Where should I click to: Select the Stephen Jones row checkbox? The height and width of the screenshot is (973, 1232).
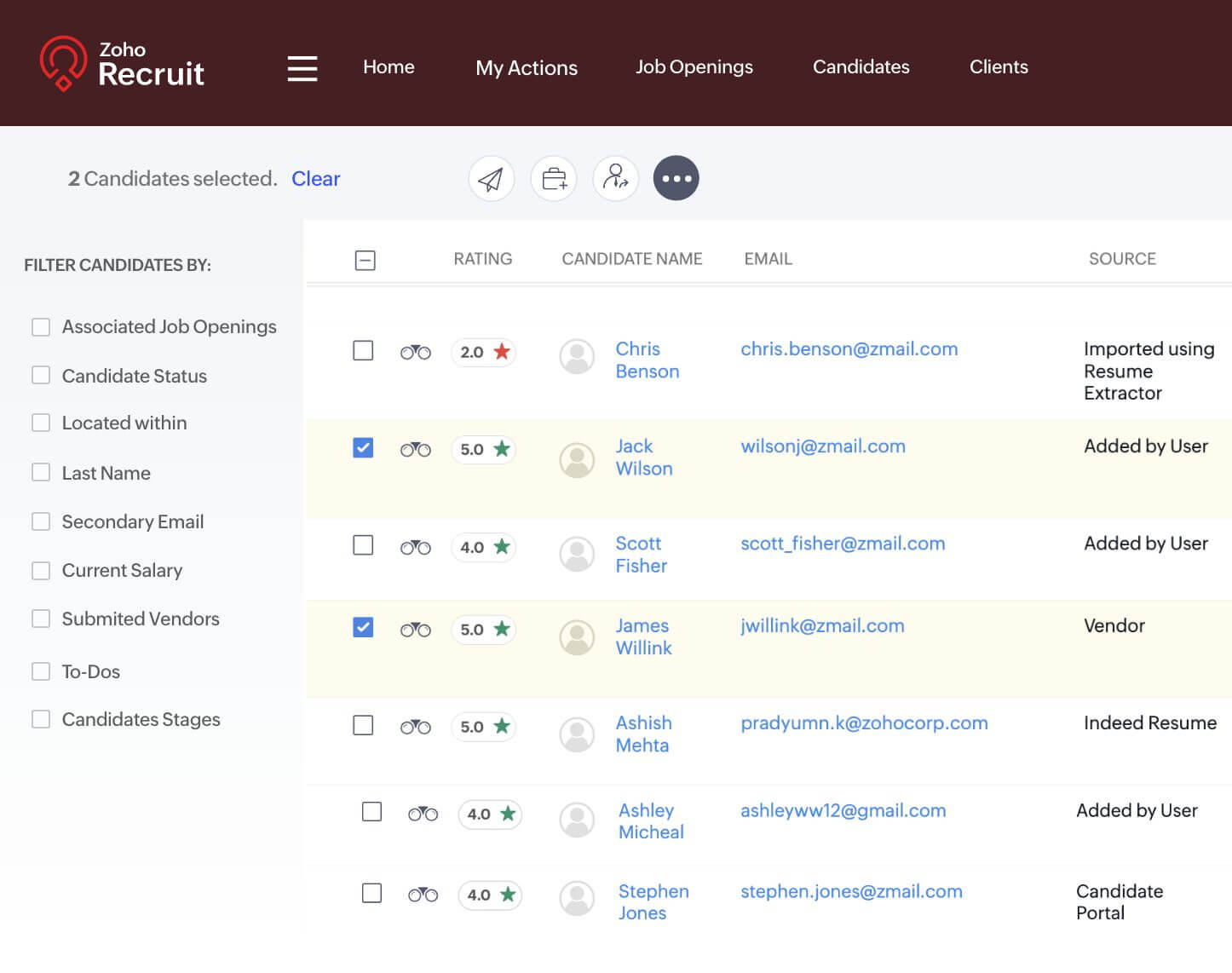(371, 893)
